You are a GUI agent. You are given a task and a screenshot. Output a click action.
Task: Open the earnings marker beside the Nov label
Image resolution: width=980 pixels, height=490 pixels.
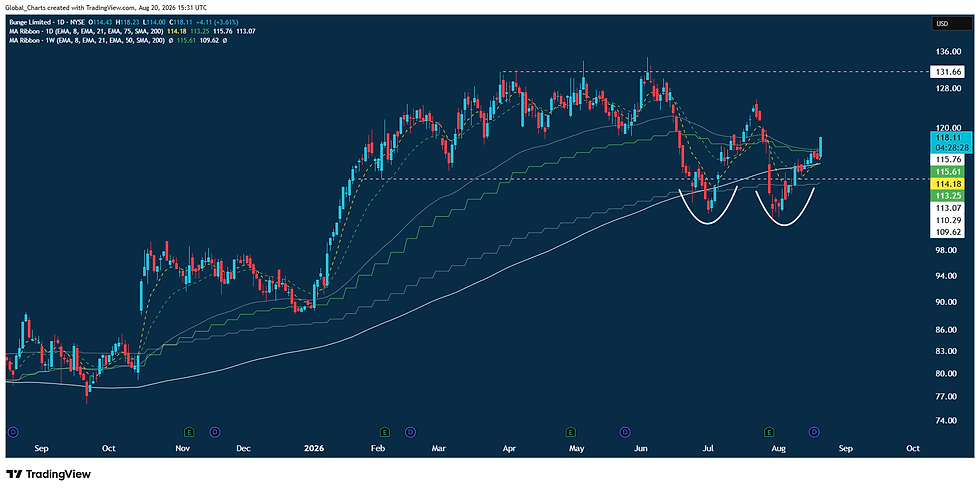[x=189, y=431]
